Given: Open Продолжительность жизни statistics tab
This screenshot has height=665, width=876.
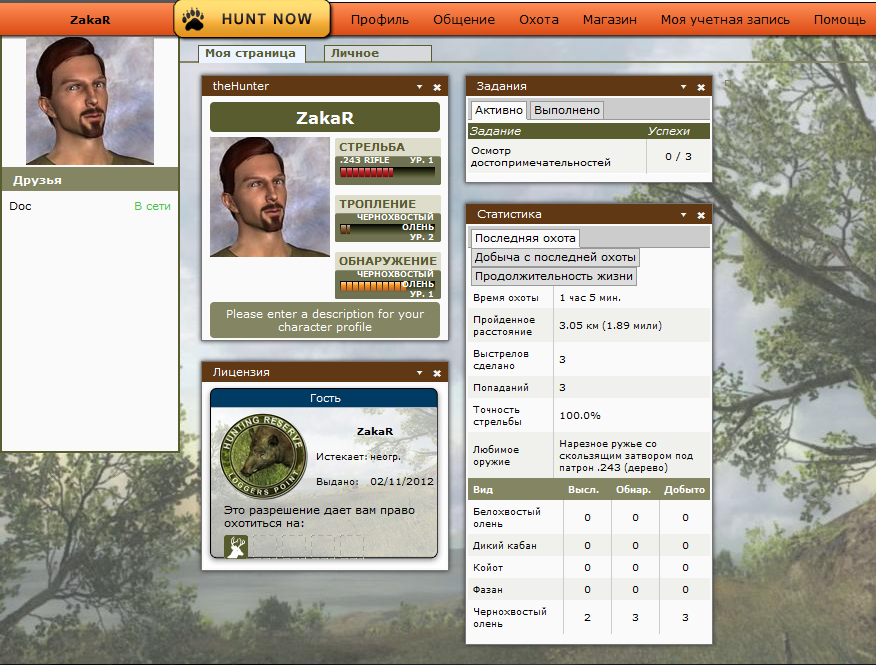Looking at the screenshot, I should 554,276.
